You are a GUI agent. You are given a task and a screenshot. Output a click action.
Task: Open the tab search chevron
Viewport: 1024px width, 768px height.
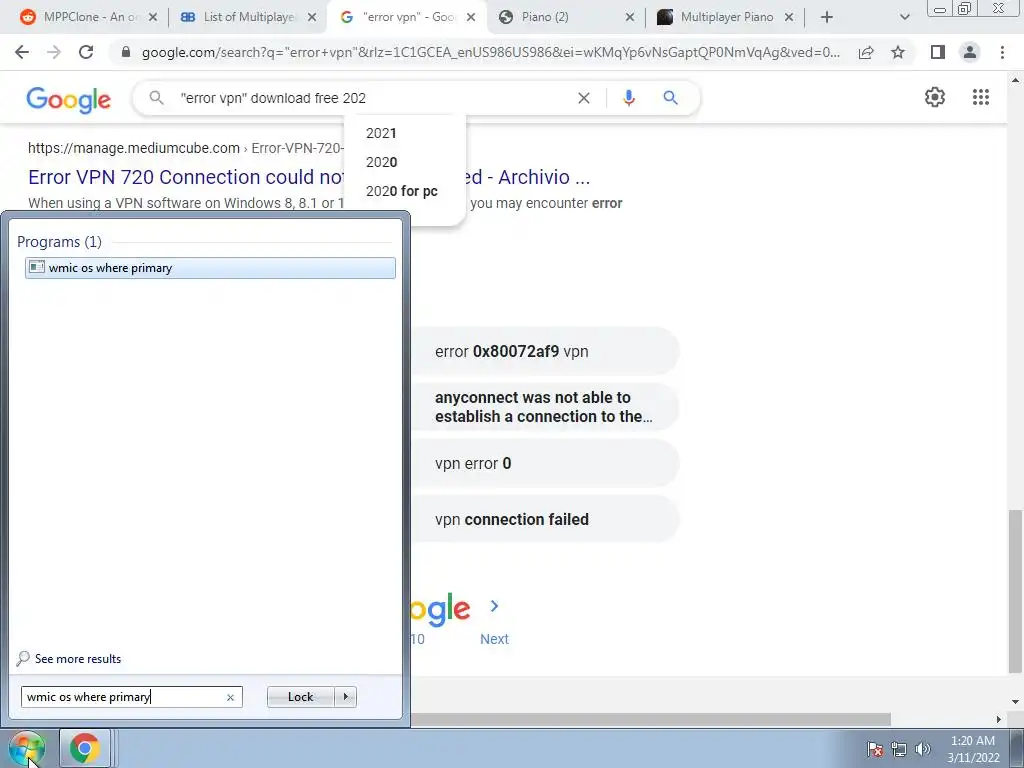click(x=904, y=17)
